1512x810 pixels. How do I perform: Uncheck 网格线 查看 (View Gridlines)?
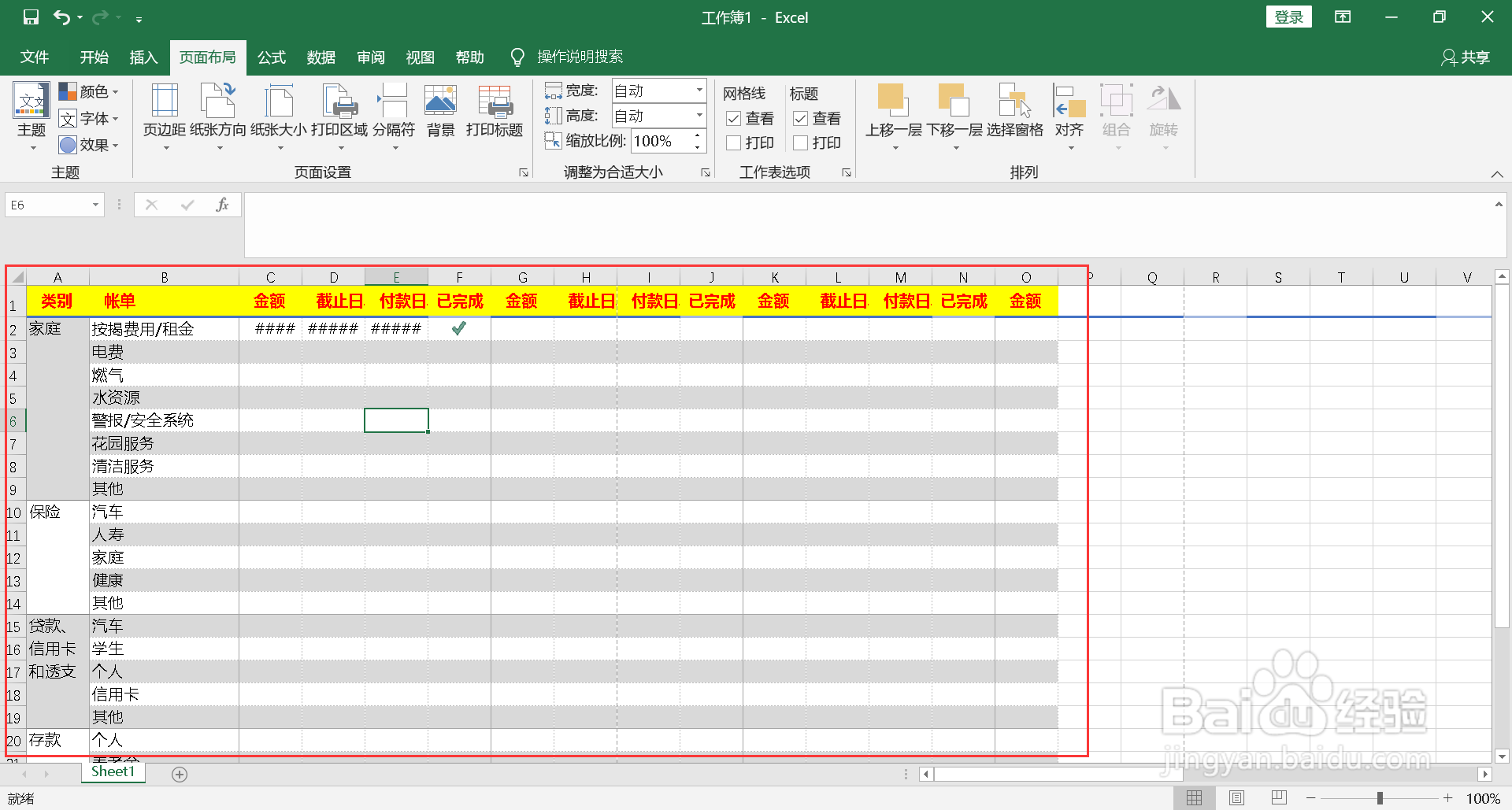(733, 118)
